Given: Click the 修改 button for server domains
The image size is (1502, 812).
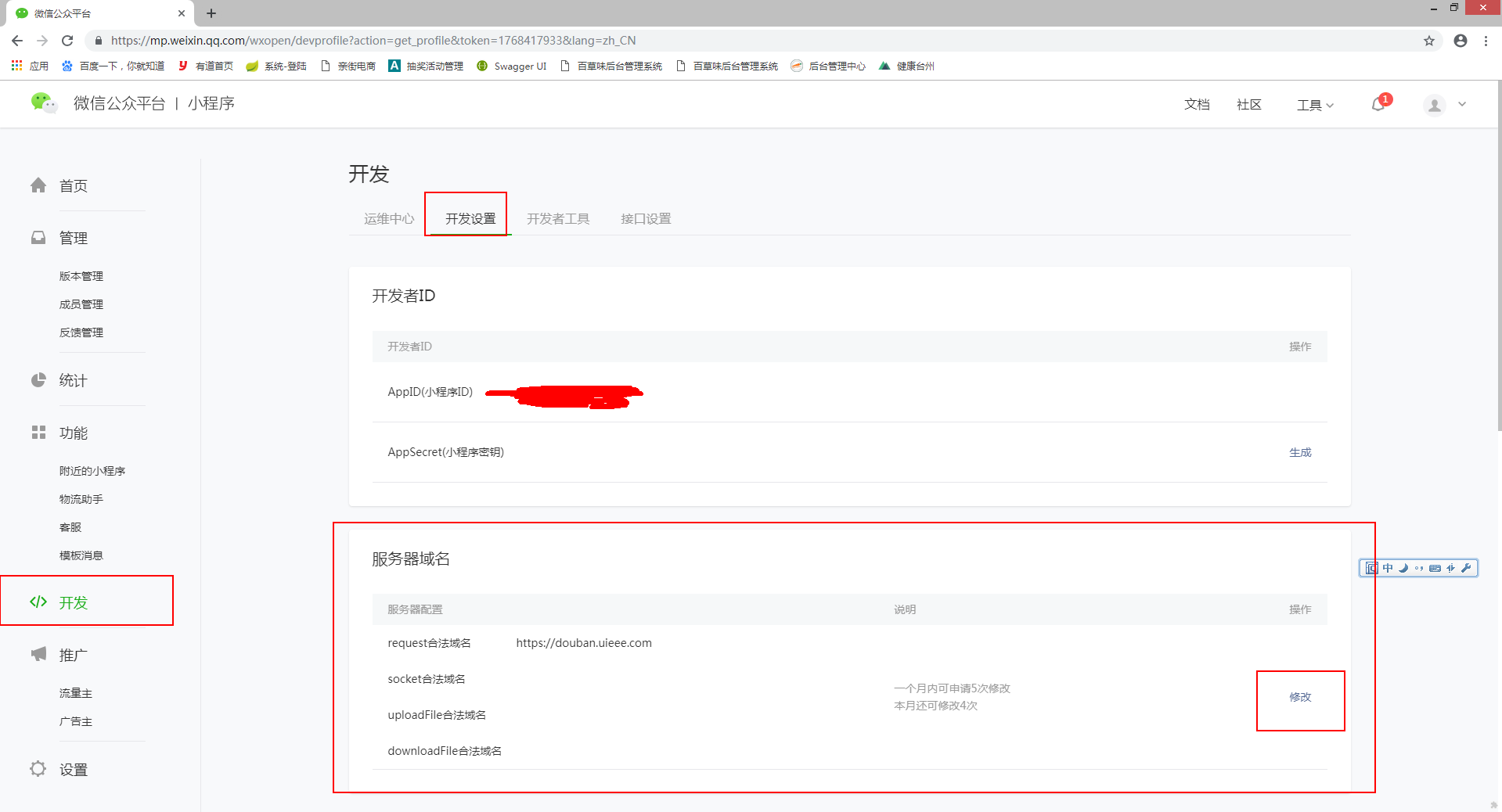Looking at the screenshot, I should (x=1299, y=697).
